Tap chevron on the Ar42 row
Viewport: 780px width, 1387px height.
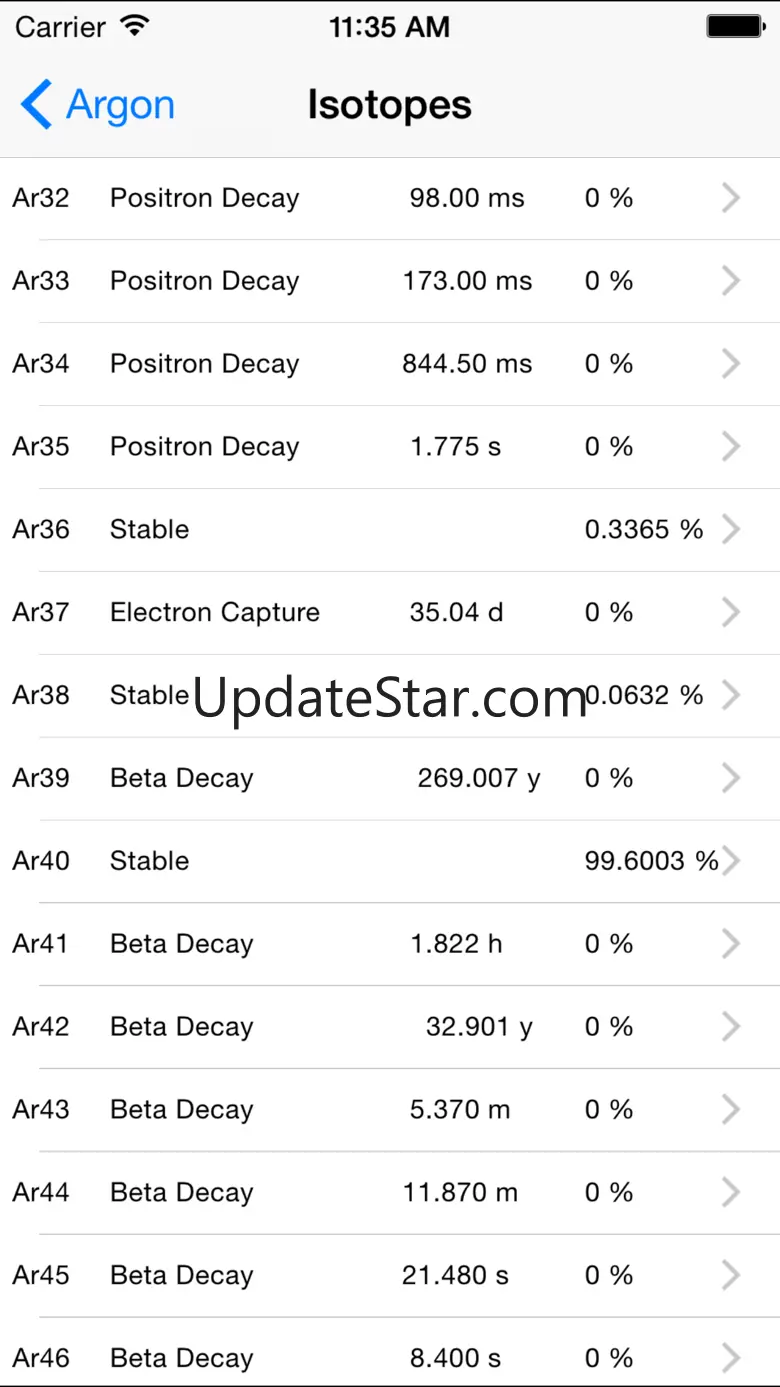731,1027
